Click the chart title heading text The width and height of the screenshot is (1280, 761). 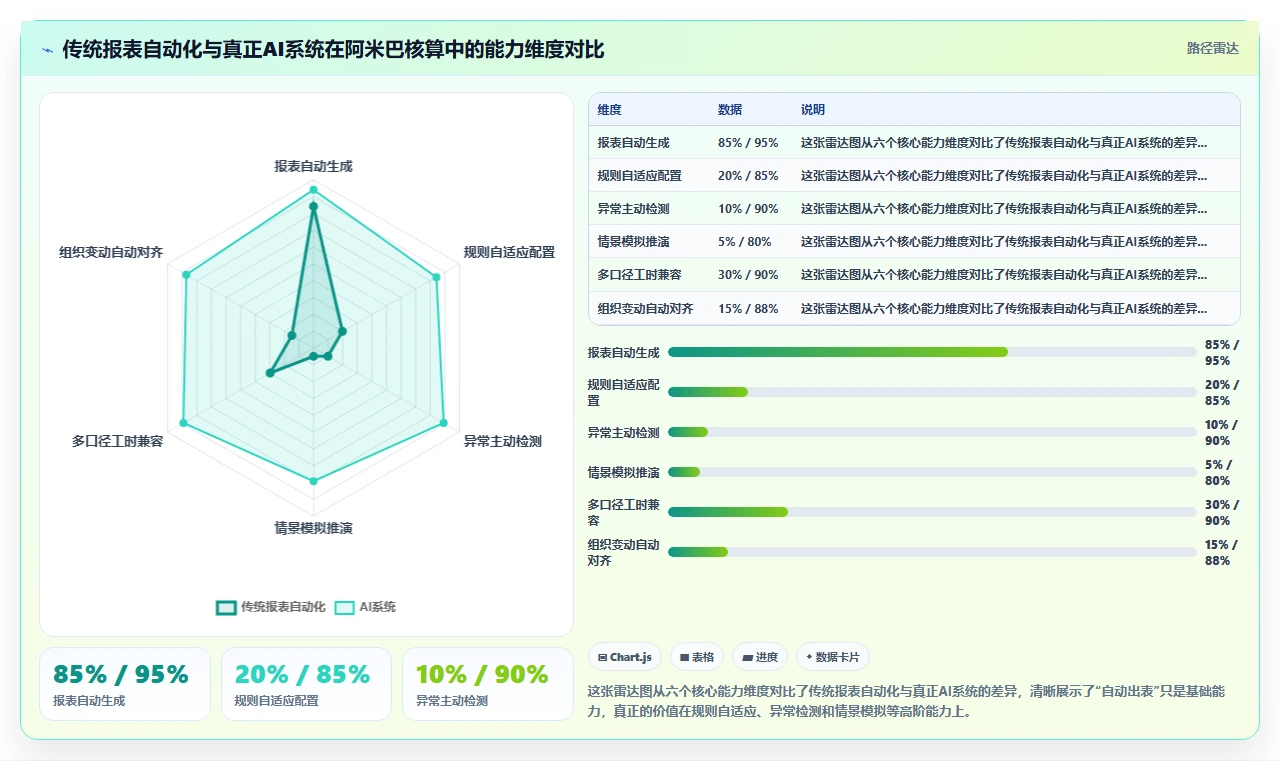pos(333,50)
